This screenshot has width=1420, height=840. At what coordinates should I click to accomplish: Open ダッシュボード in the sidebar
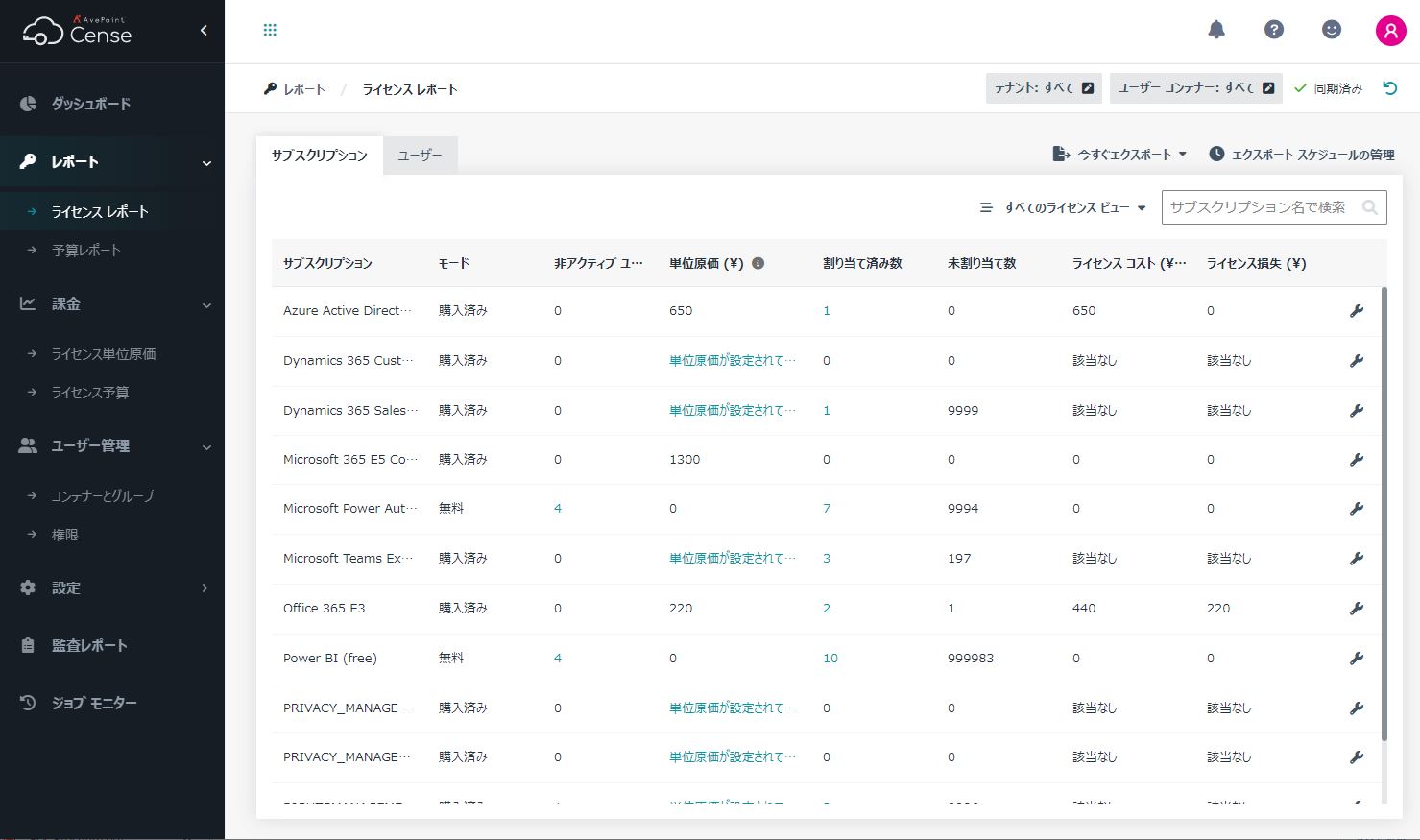point(91,104)
